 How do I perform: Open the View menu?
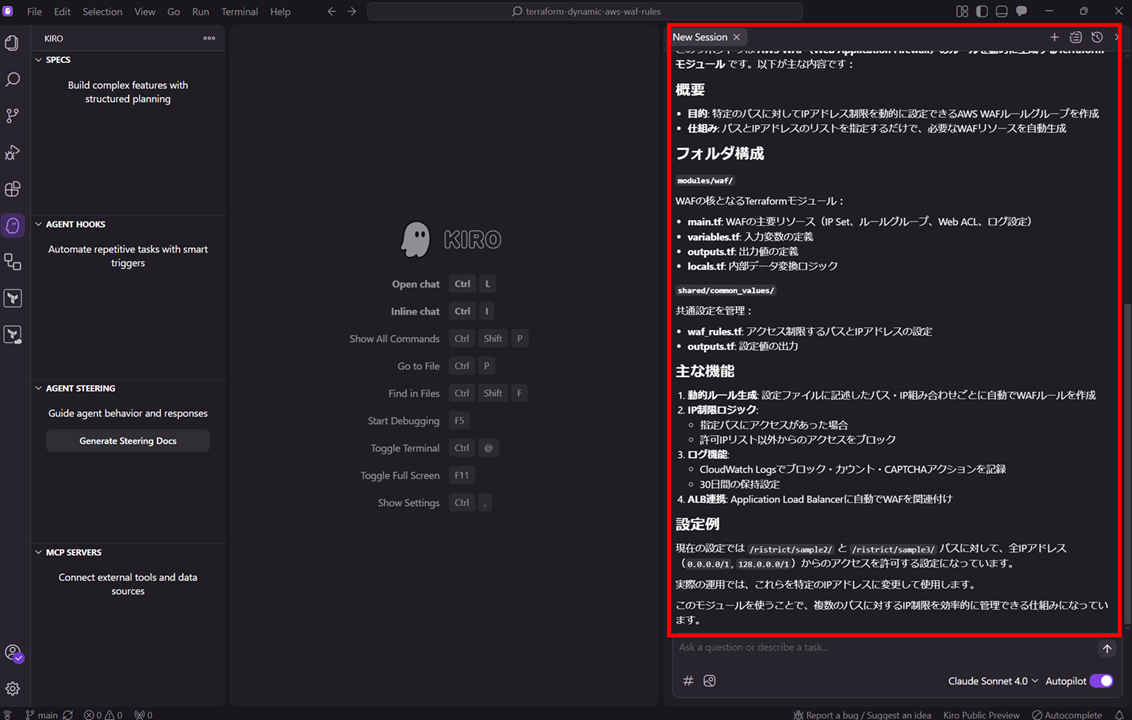144,12
